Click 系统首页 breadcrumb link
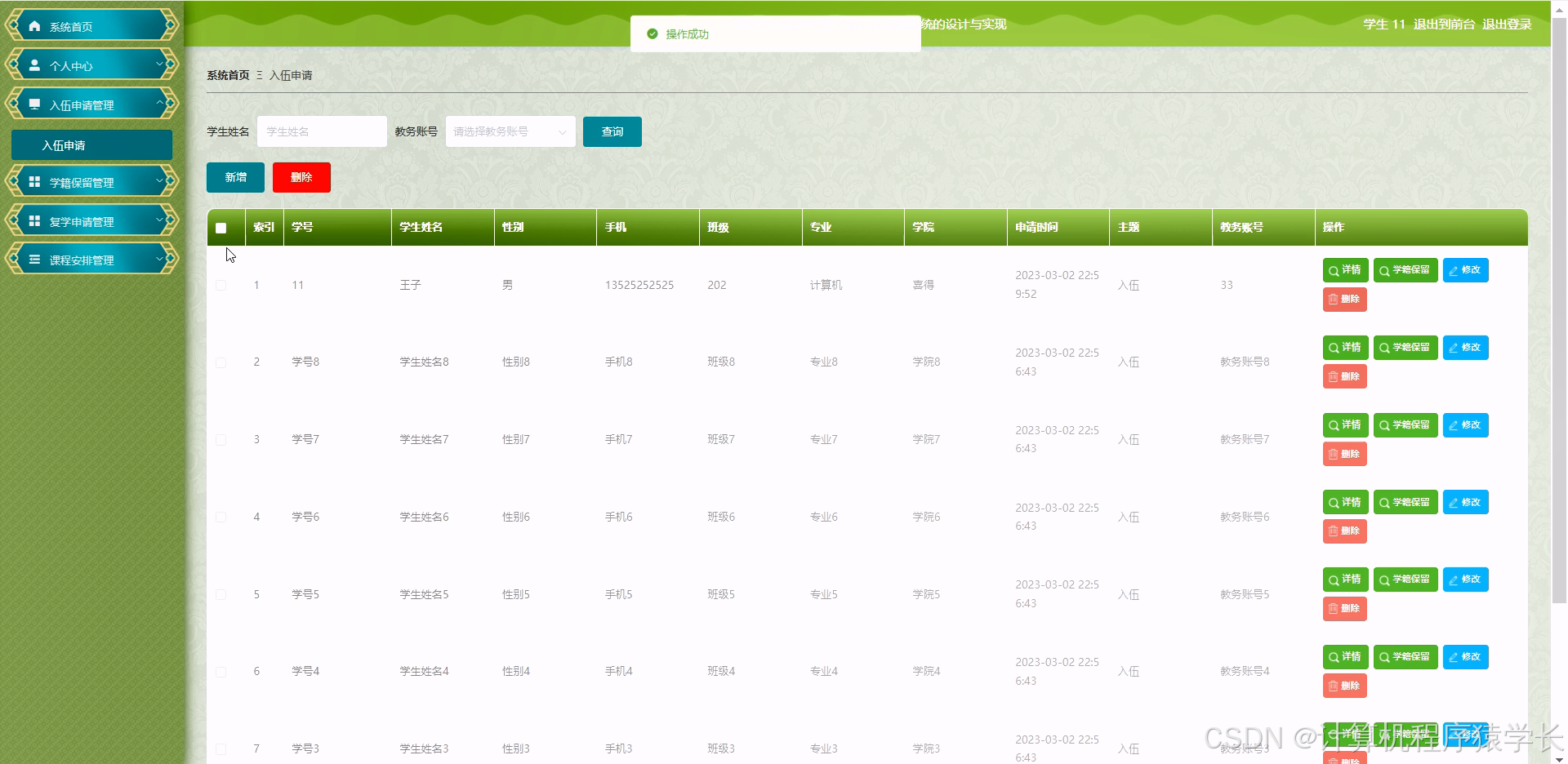The width and height of the screenshot is (1568, 764). click(228, 75)
